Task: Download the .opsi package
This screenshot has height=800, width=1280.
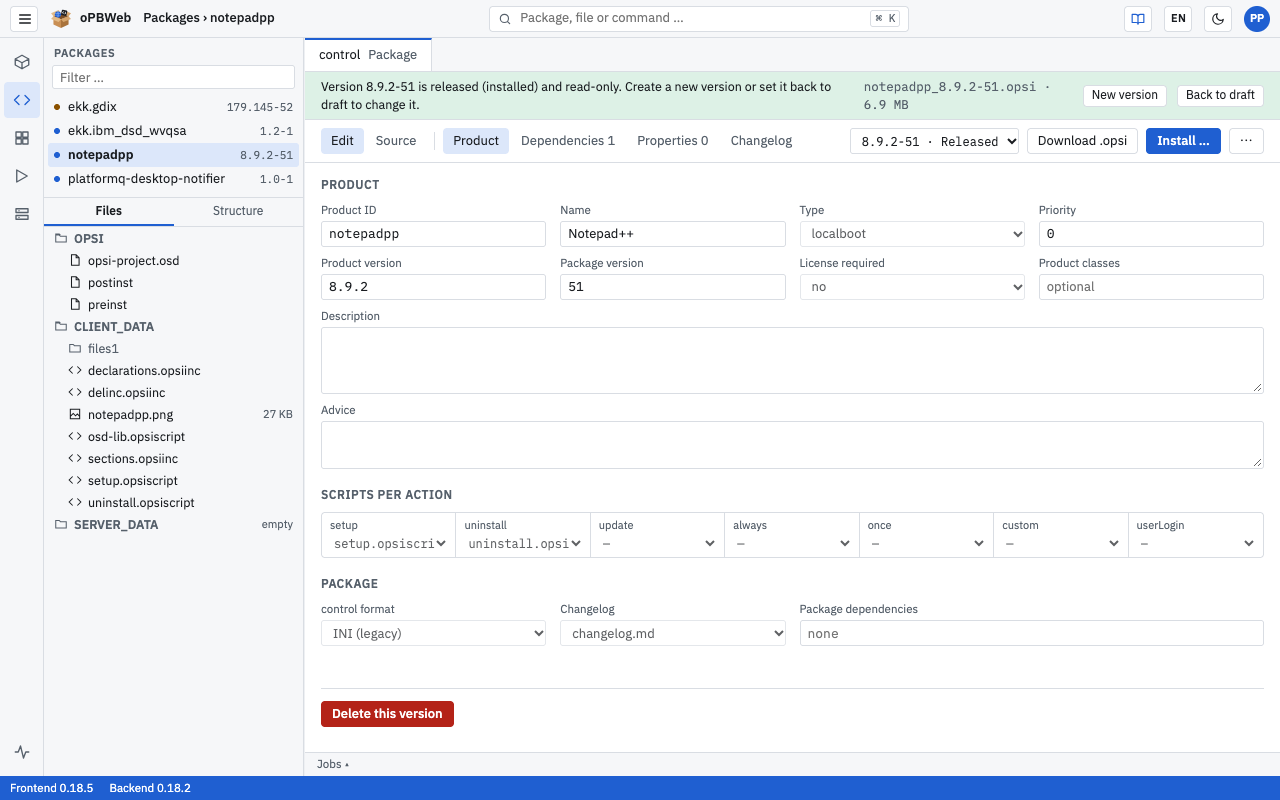Action: [1082, 141]
